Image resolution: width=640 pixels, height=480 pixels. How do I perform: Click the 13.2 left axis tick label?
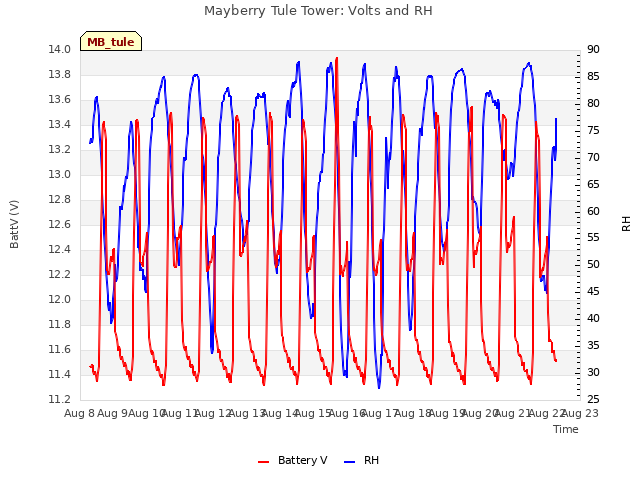[x=60, y=150]
